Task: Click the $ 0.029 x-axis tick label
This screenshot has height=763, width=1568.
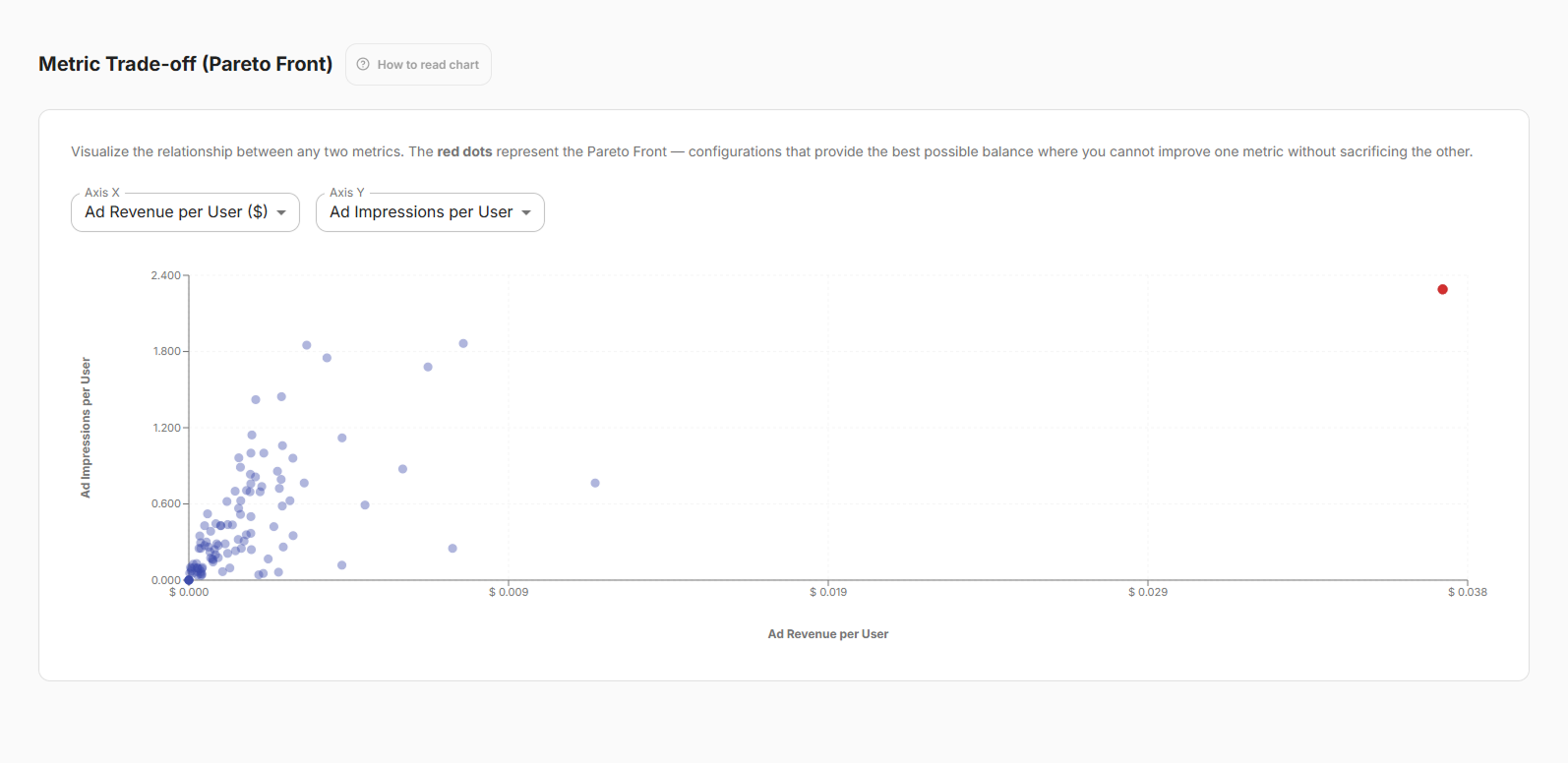Action: [1148, 592]
